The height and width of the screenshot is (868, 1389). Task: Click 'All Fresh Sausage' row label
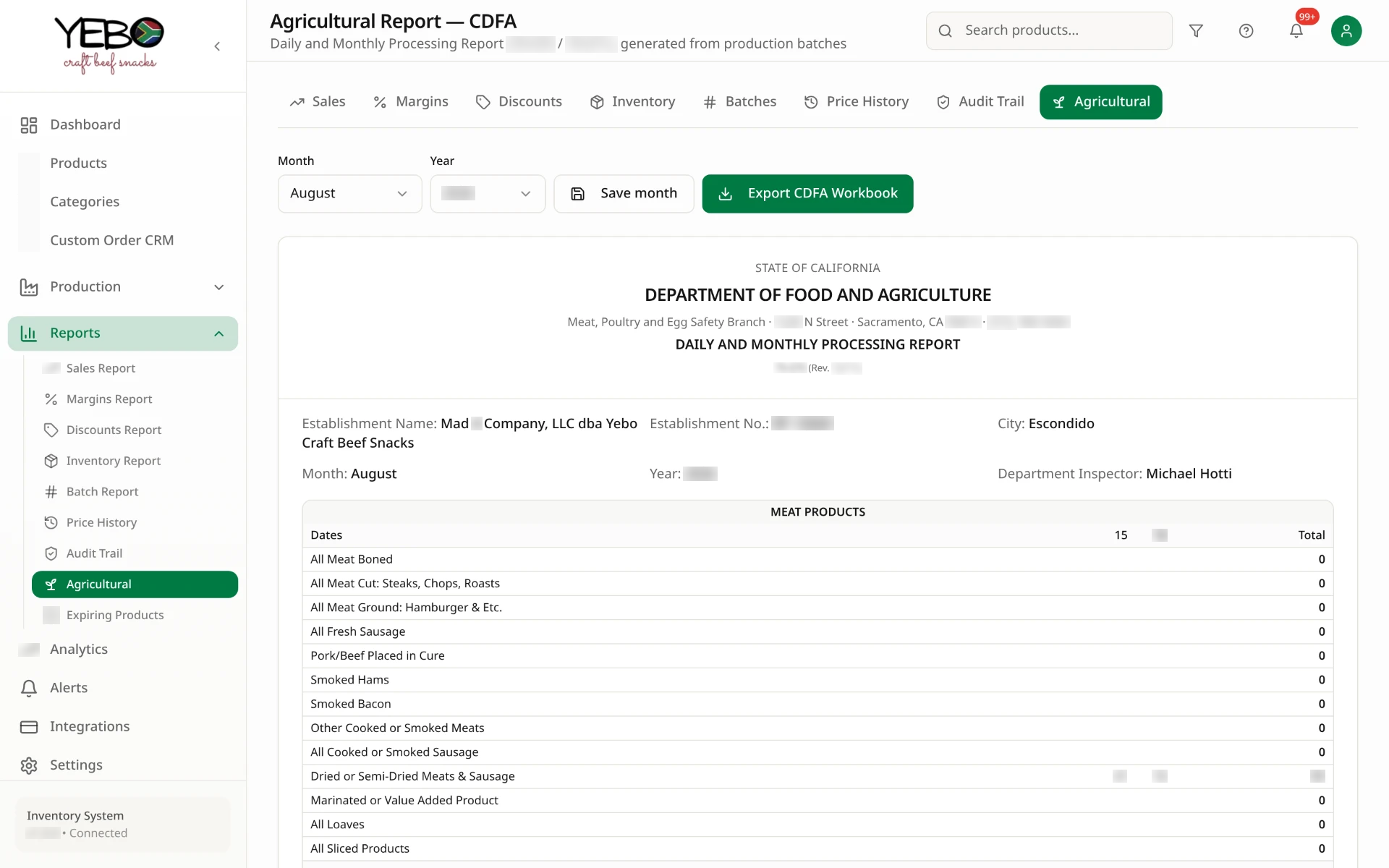357,631
